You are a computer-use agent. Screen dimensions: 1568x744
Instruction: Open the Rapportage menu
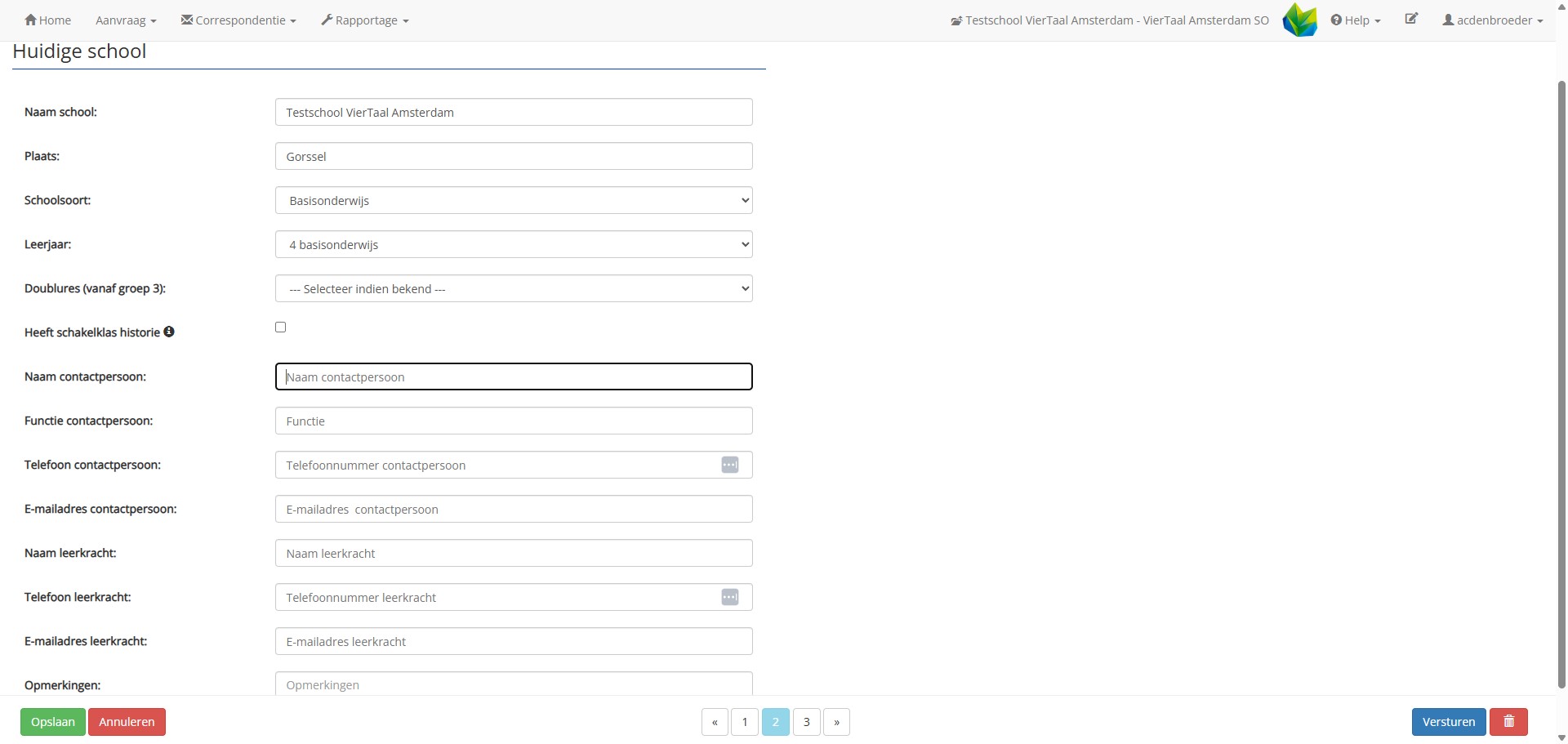point(365,20)
